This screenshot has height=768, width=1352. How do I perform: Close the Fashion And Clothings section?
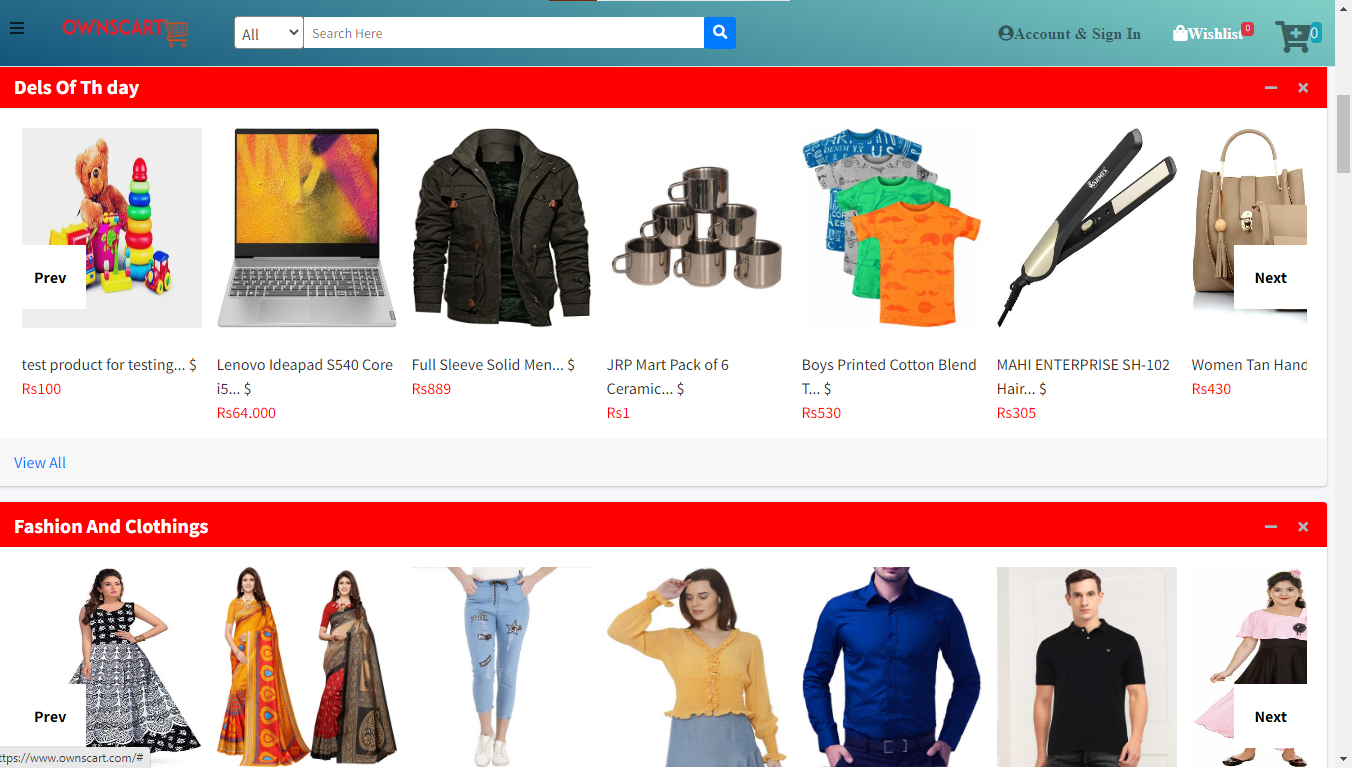[1303, 527]
